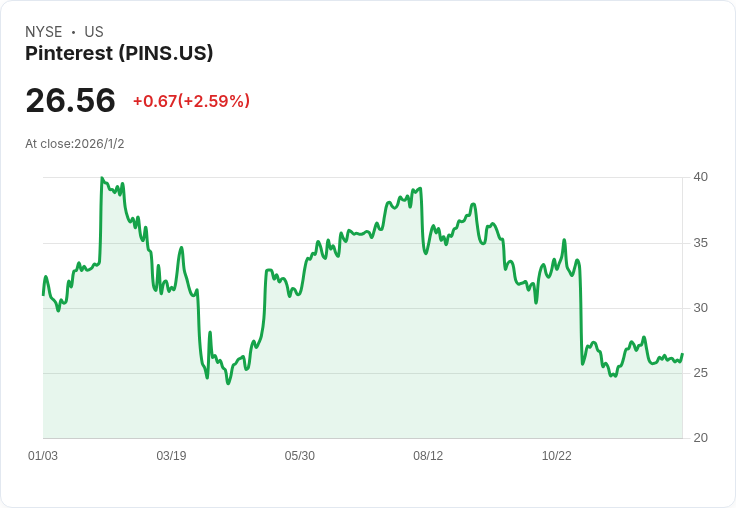Click the Pinterest (PINS.US) stock title

click(119, 54)
